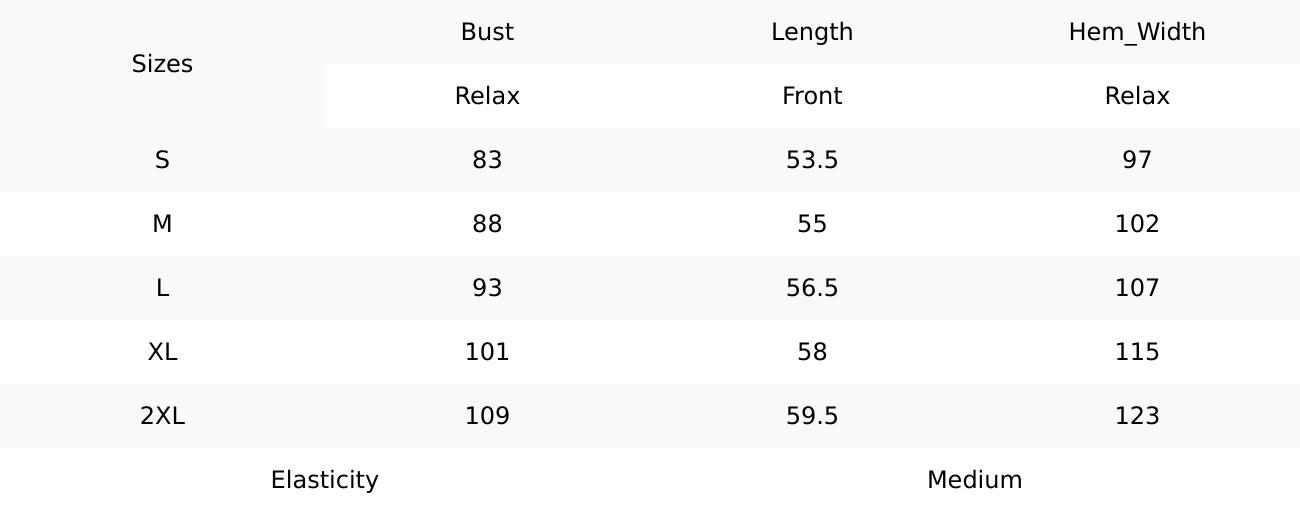Viewport: 1300px width, 512px height.
Task: Click the Front sub-header under Length
Action: [812, 96]
